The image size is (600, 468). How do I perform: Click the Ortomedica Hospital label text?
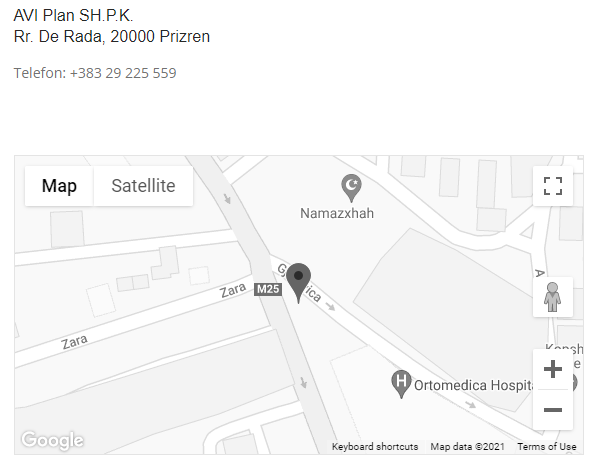pyautogui.click(x=474, y=385)
